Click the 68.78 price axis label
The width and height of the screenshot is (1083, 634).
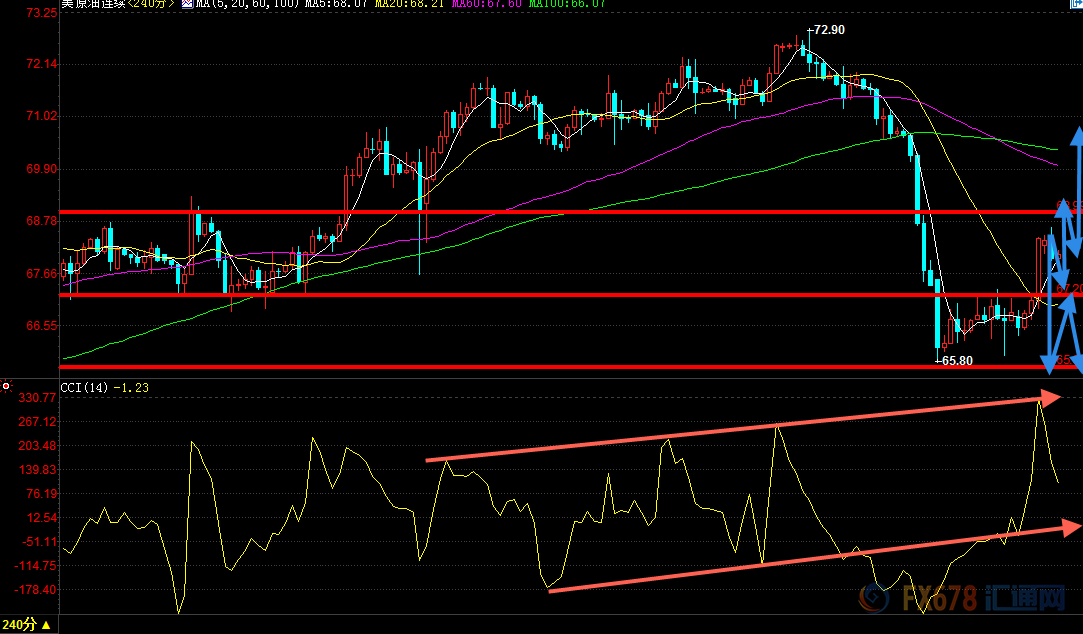click(41, 221)
